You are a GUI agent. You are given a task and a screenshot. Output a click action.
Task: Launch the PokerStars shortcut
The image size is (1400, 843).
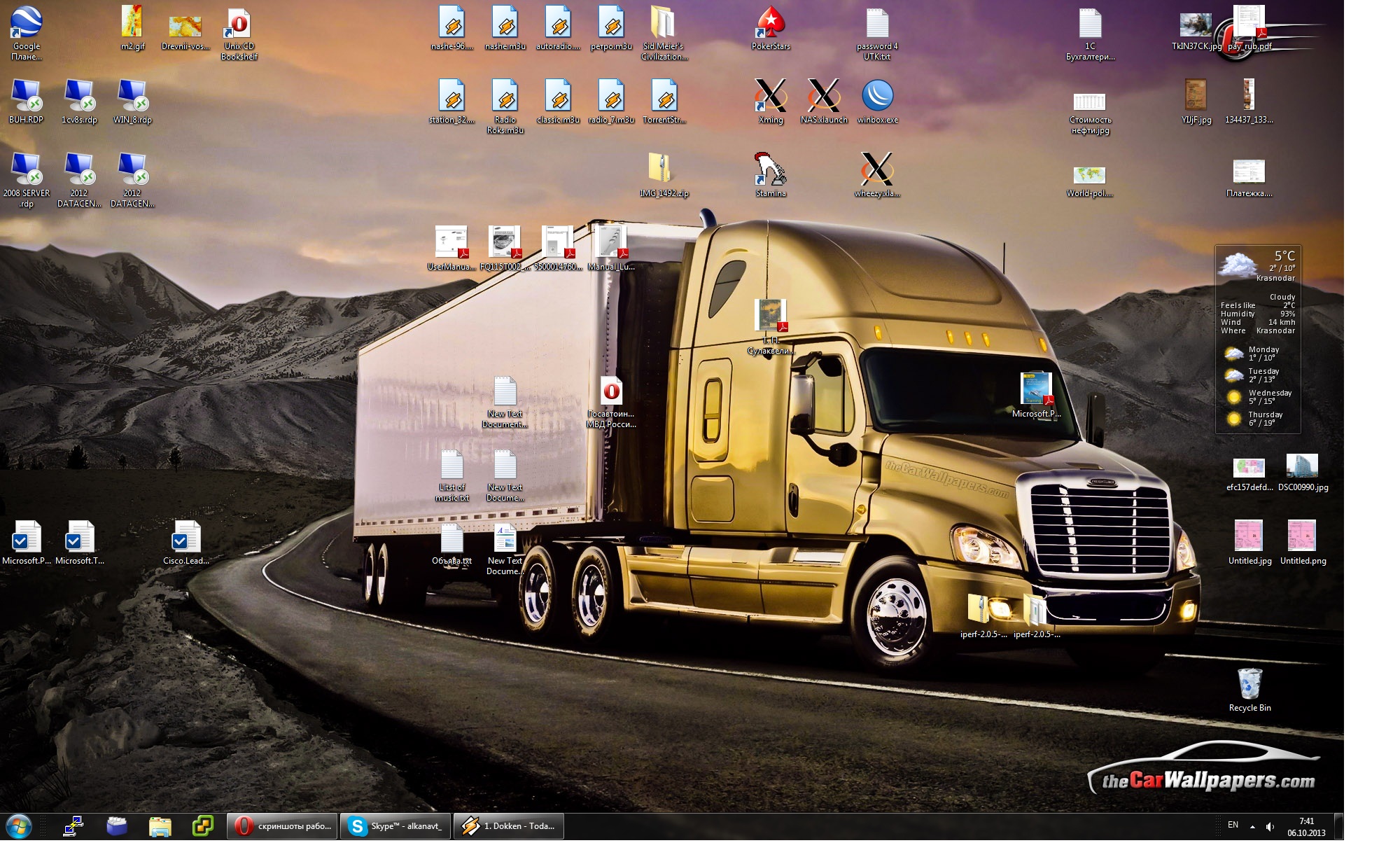(x=771, y=28)
